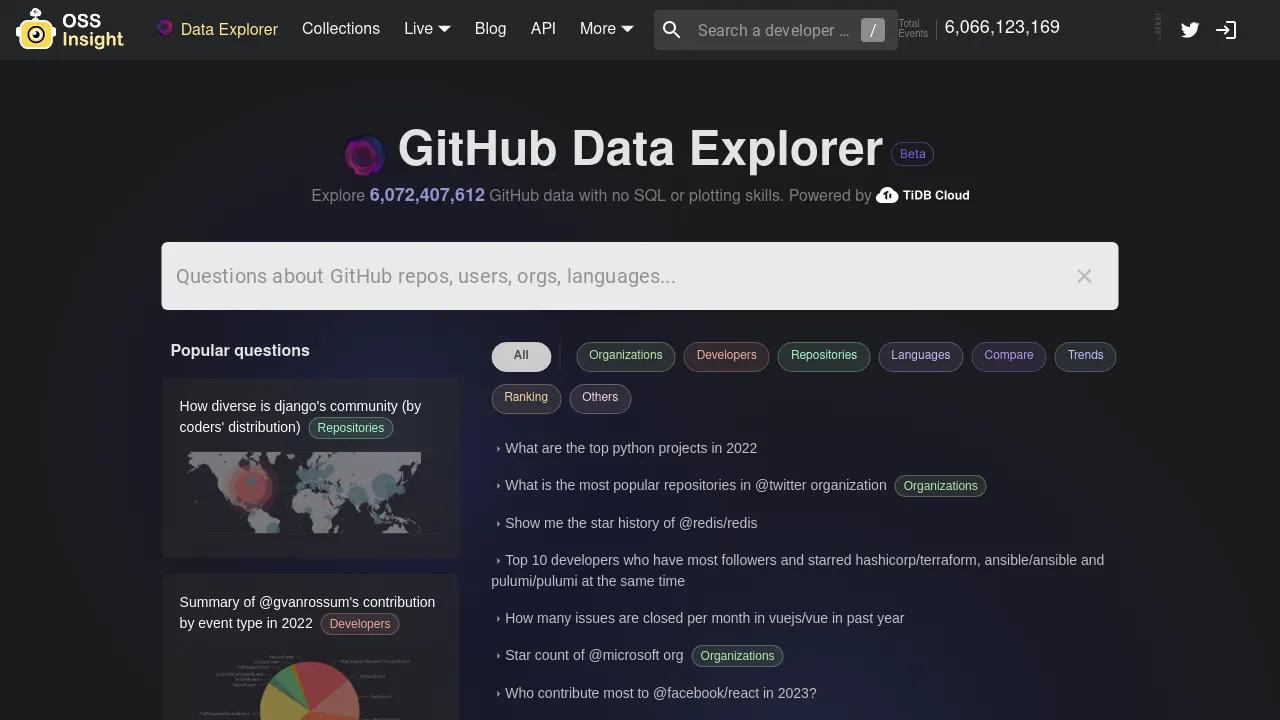Filter by Others chip
This screenshot has height=720, width=1280.
pos(600,398)
